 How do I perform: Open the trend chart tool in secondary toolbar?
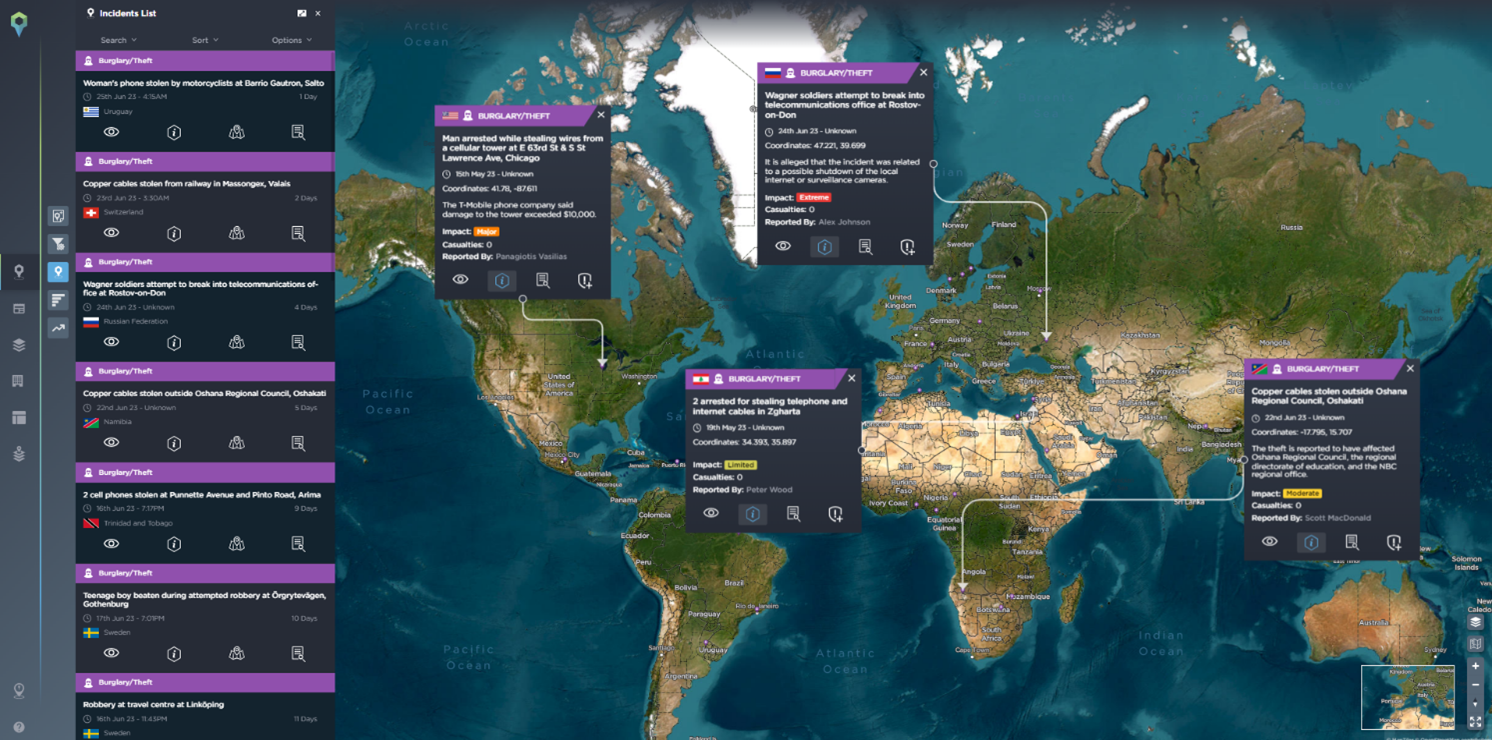click(x=58, y=328)
